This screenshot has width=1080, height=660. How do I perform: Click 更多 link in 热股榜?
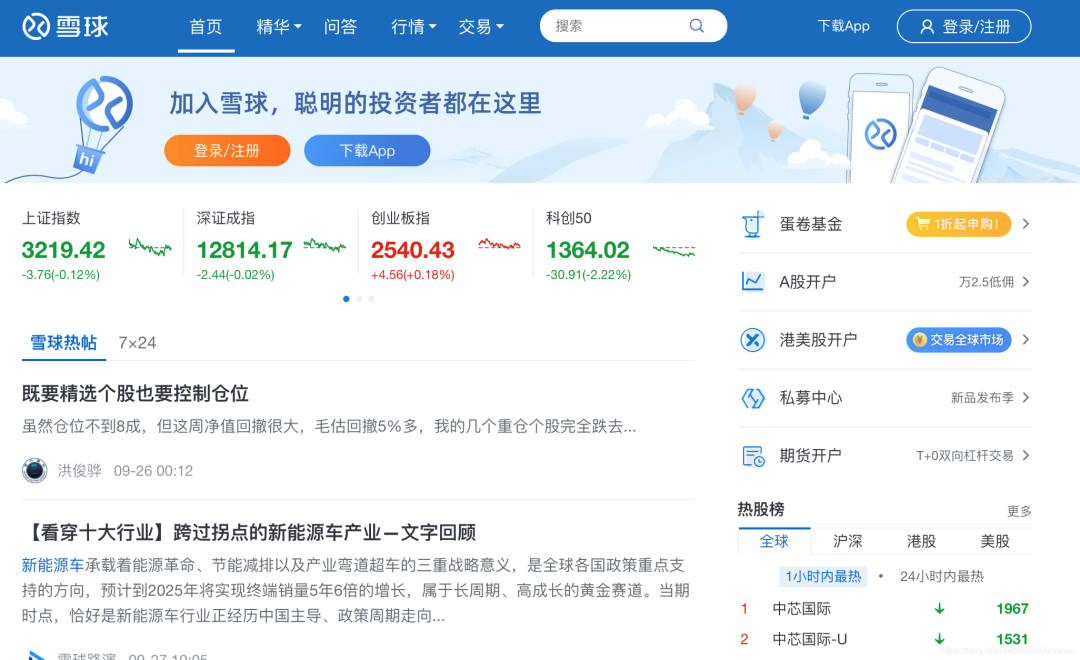pyautogui.click(x=1019, y=511)
